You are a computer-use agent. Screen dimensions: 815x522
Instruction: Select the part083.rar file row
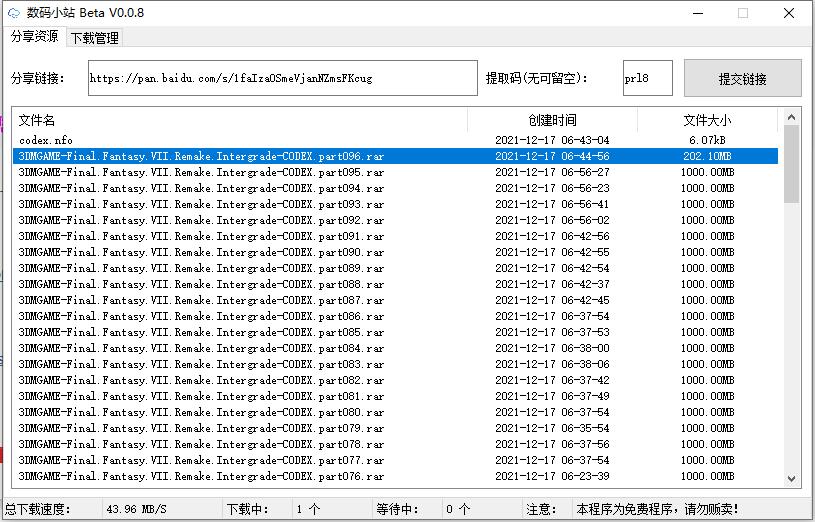point(200,364)
